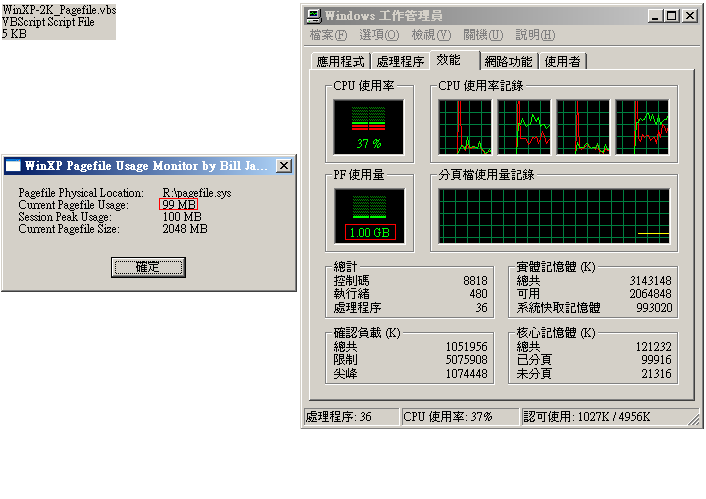The width and height of the screenshot is (706, 499).
Task: Click the R:\pagefile.sys location value
Action: click(x=197, y=193)
